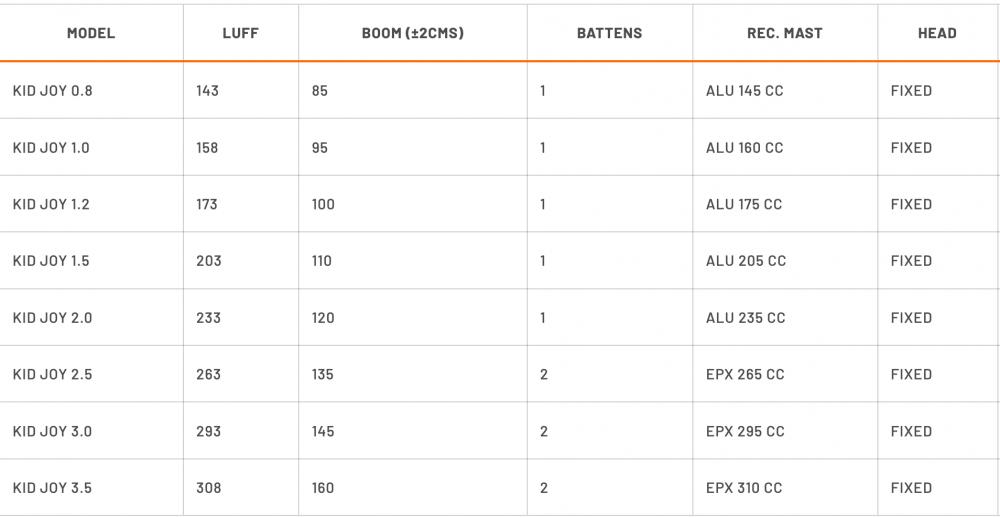The width and height of the screenshot is (1000, 517).
Task: Click the KID JOY 2.5 row label
Action: (52, 375)
